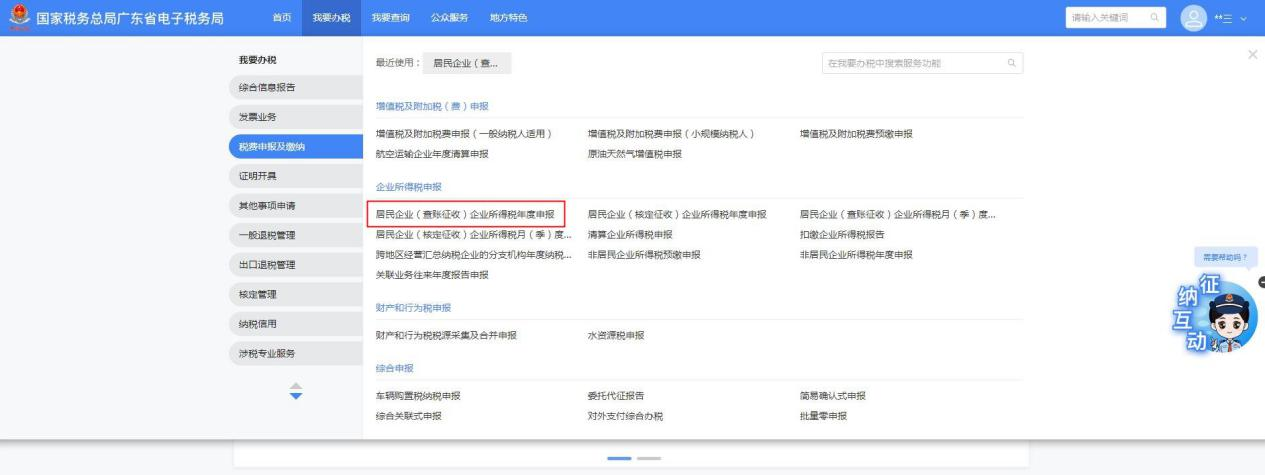Close the 我要办税 menu panel

click(1252, 53)
